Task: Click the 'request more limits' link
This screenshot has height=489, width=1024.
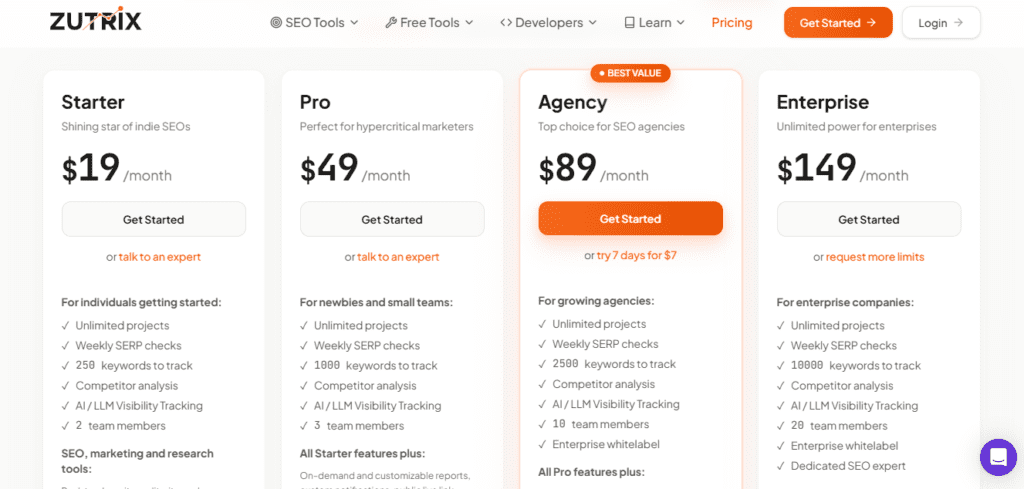Action: pos(875,257)
